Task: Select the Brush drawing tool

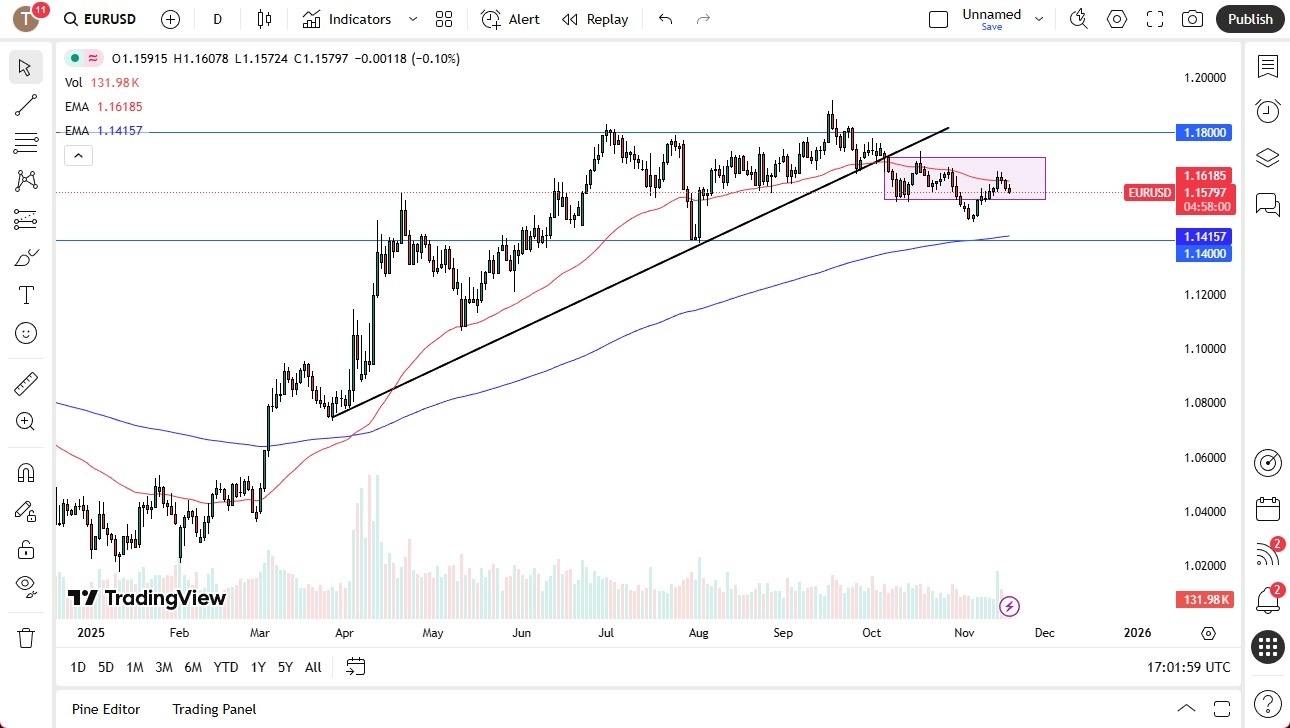Action: [x=25, y=257]
